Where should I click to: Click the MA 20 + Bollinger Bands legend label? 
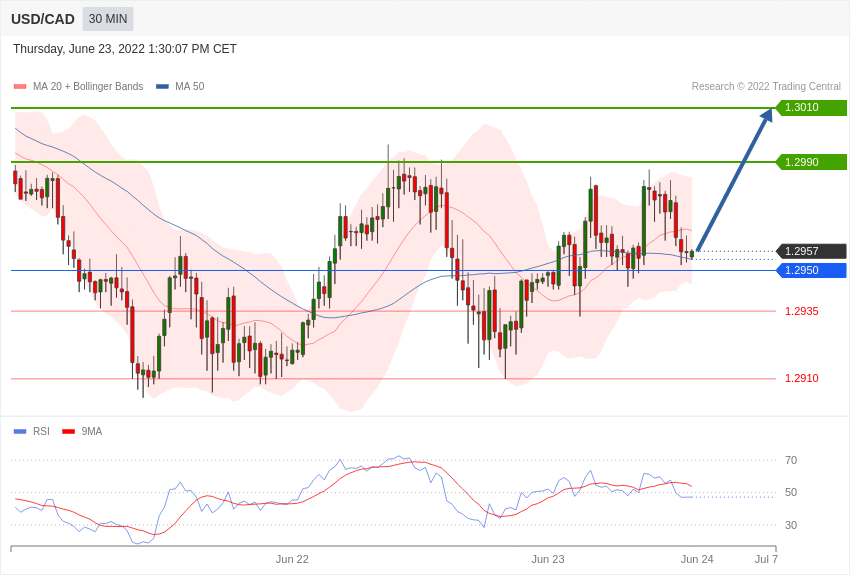pyautogui.click(x=88, y=87)
